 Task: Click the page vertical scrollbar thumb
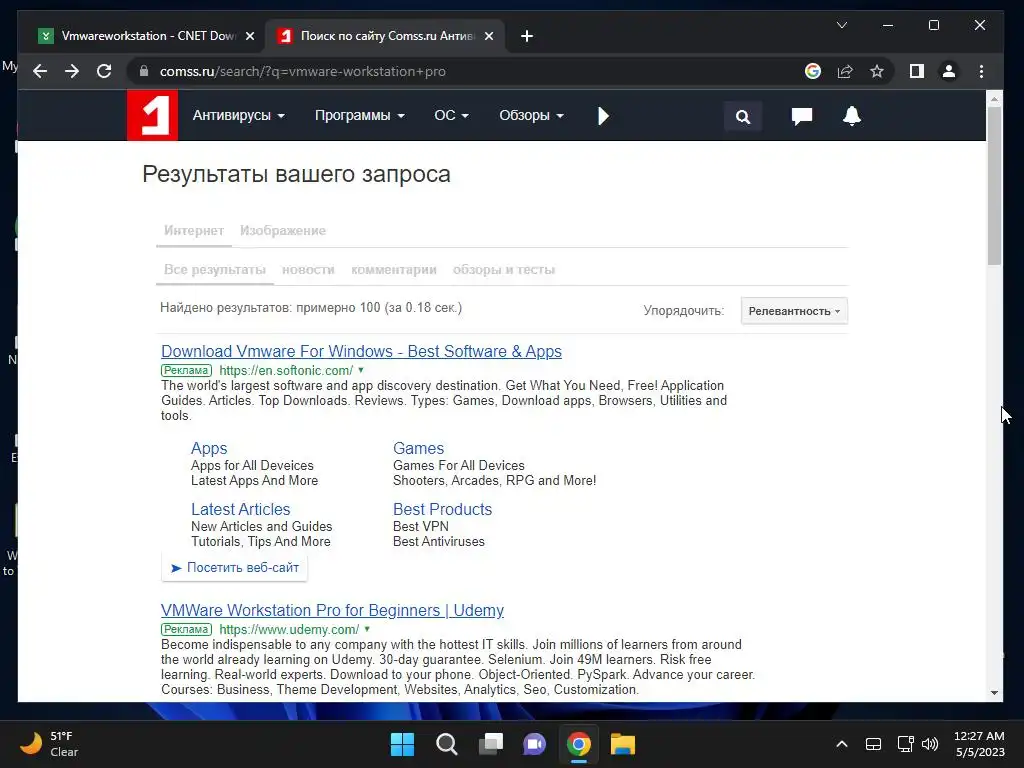(x=994, y=186)
